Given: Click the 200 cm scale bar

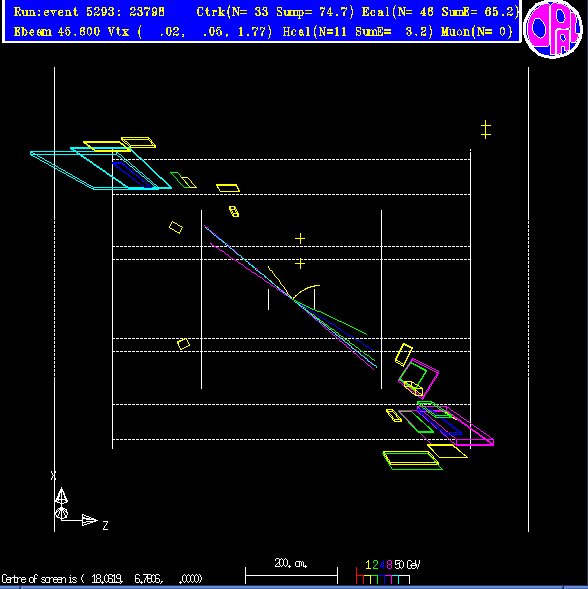Looking at the screenshot, I should (x=291, y=575).
